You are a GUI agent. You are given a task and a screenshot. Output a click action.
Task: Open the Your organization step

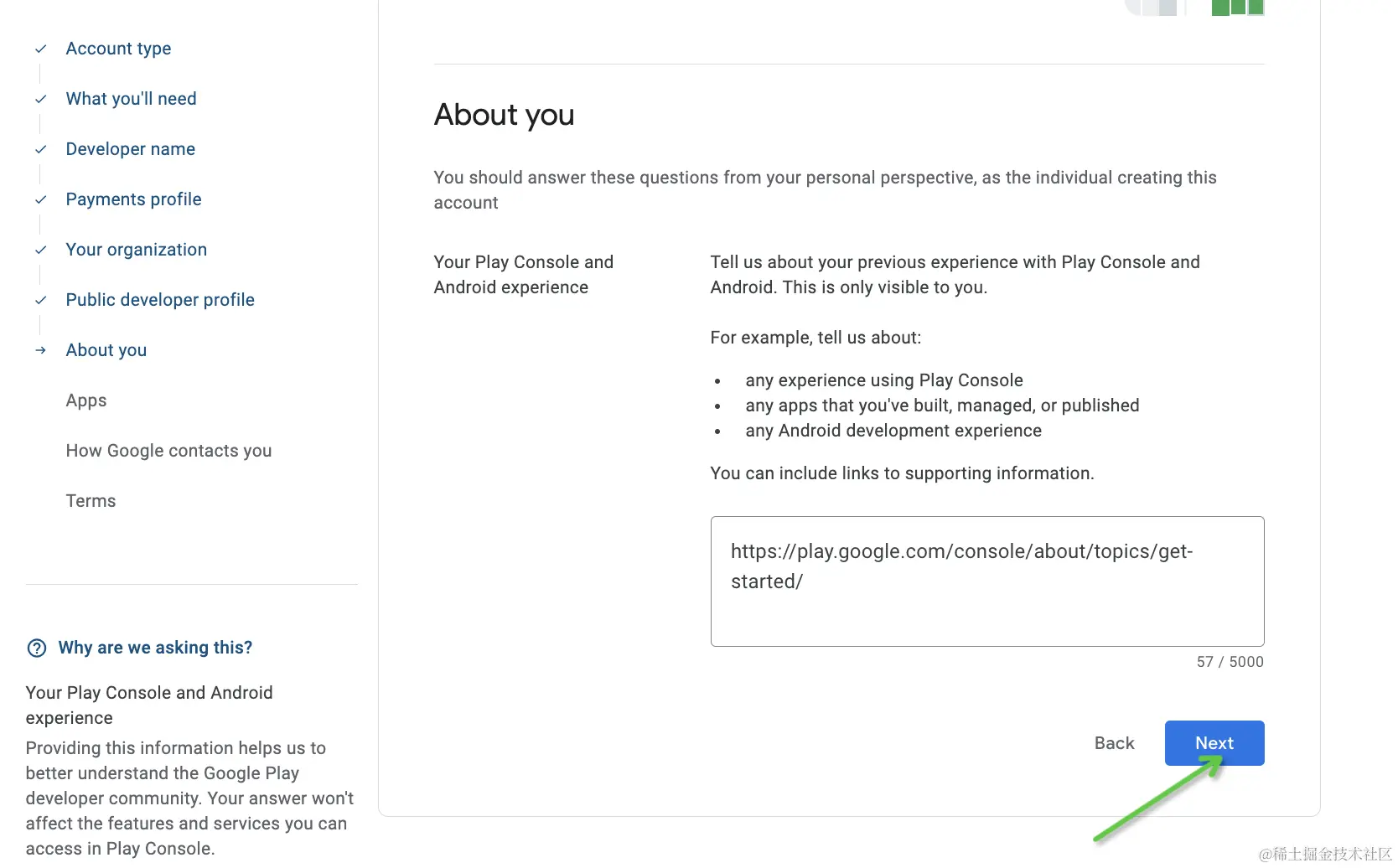click(136, 250)
